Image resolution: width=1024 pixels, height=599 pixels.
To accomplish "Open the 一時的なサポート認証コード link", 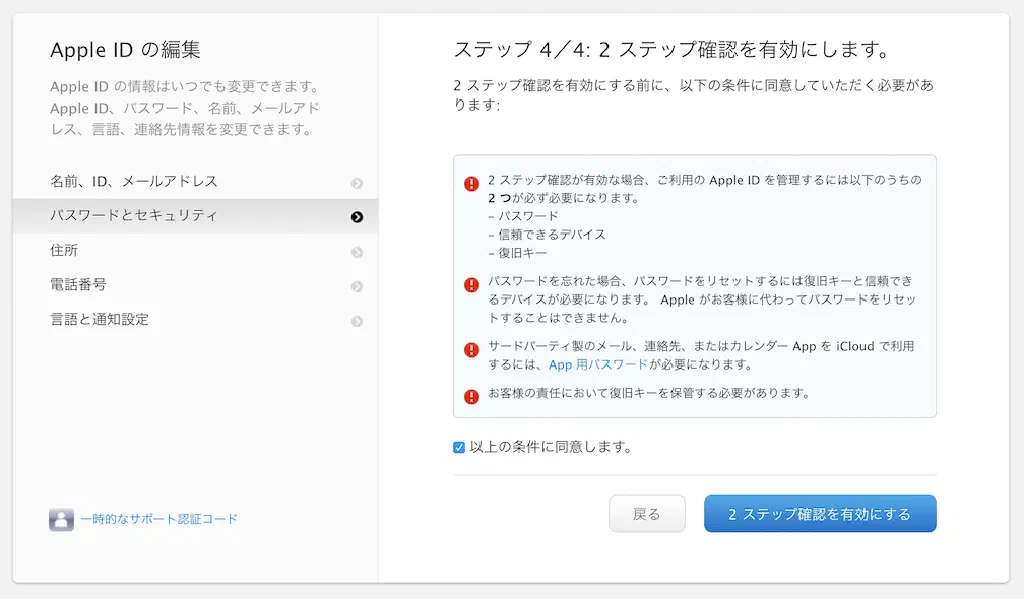I will click(159, 519).
